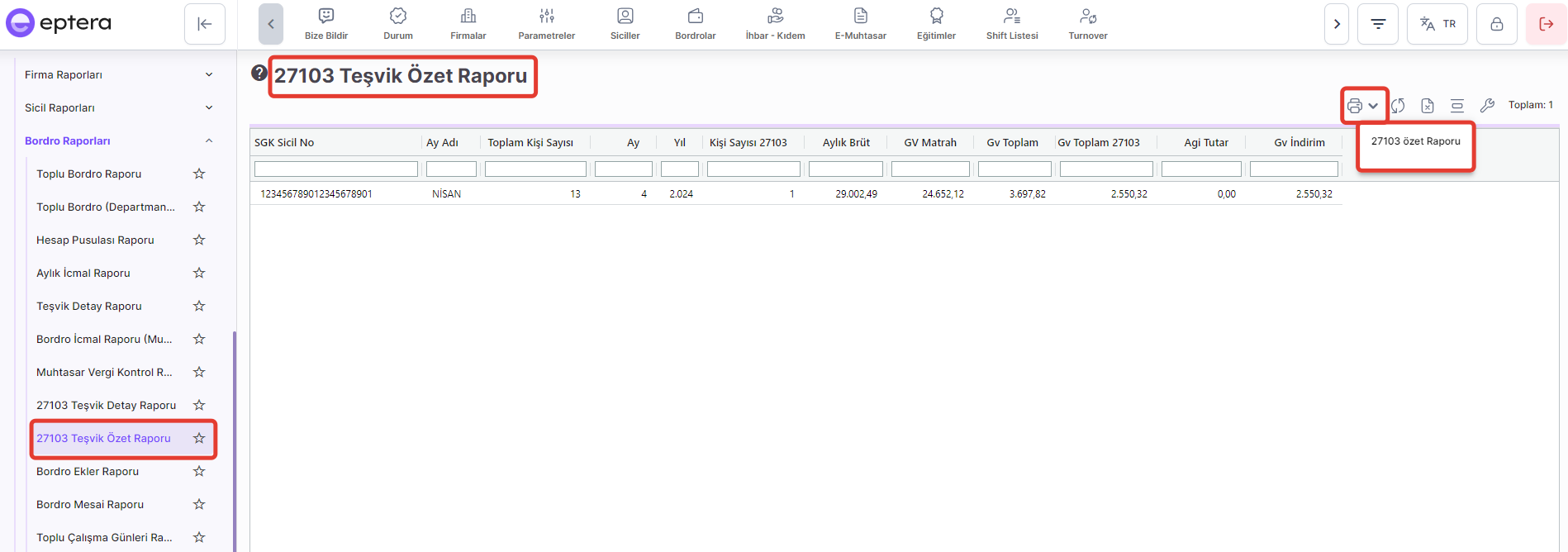Image resolution: width=1568 pixels, height=552 pixels.
Task: Collapse the sidebar with the arrow button
Action: [x=205, y=24]
